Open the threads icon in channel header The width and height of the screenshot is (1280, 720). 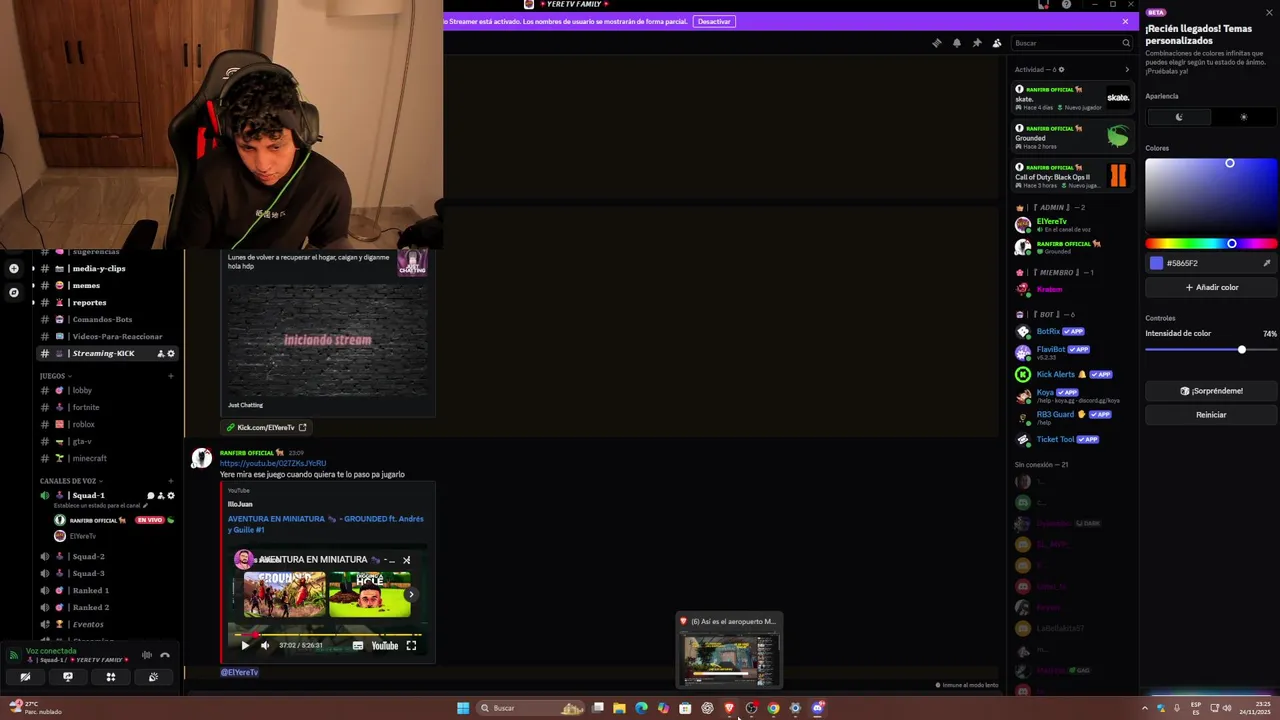pos(936,43)
